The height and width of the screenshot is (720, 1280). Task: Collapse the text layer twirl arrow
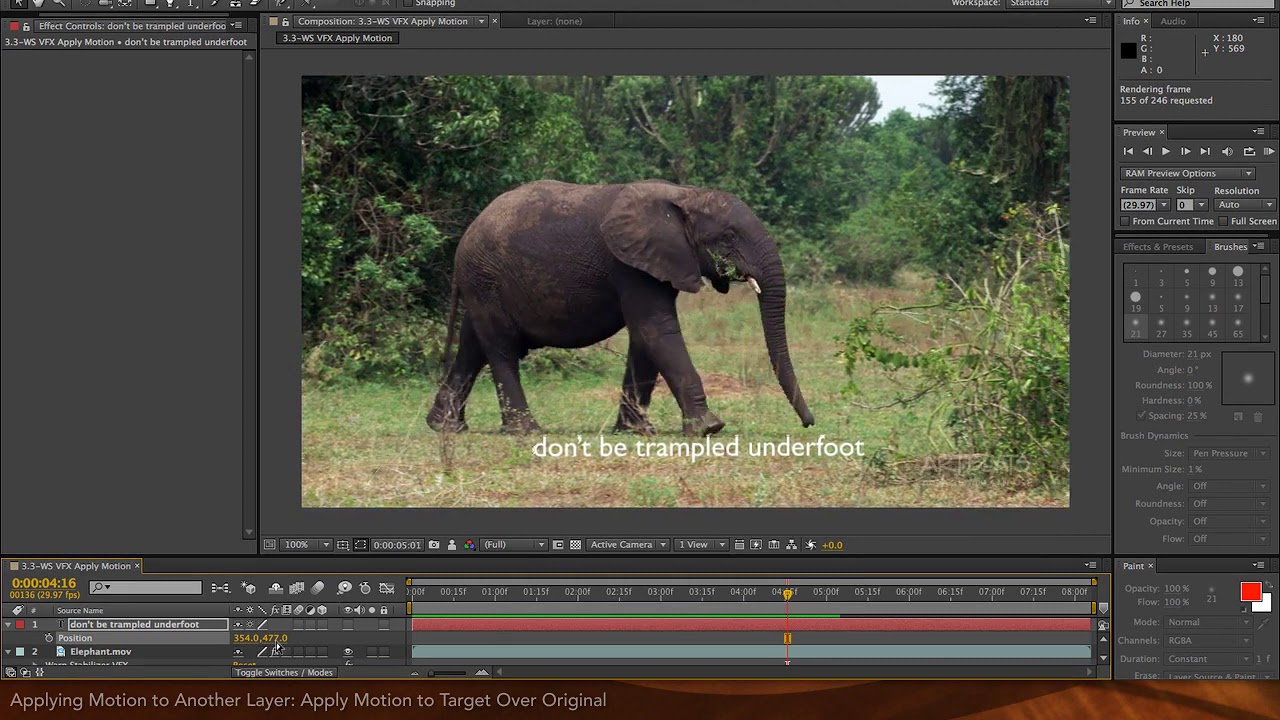point(8,625)
